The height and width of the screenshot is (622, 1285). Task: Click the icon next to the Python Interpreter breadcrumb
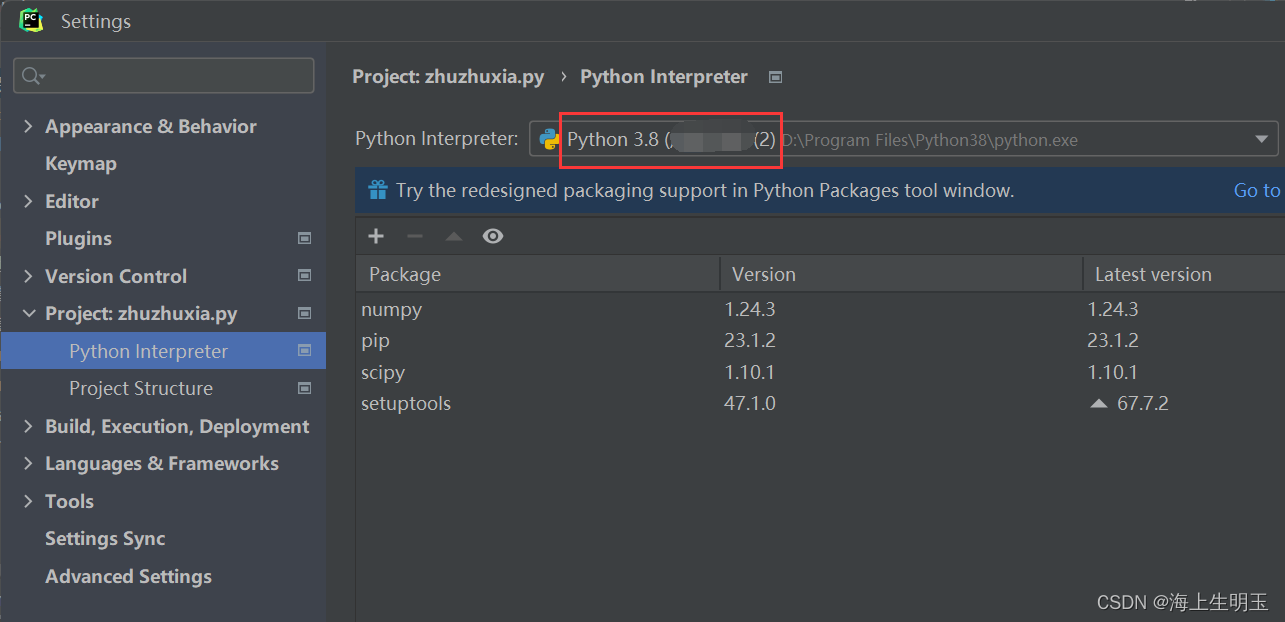pos(775,77)
